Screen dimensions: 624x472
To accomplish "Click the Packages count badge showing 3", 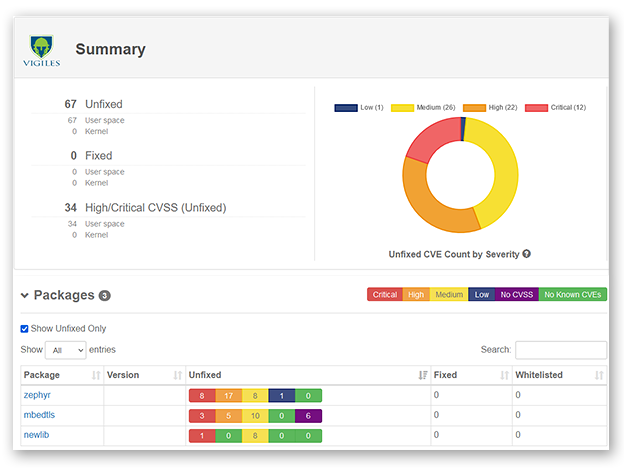I will [105, 296].
